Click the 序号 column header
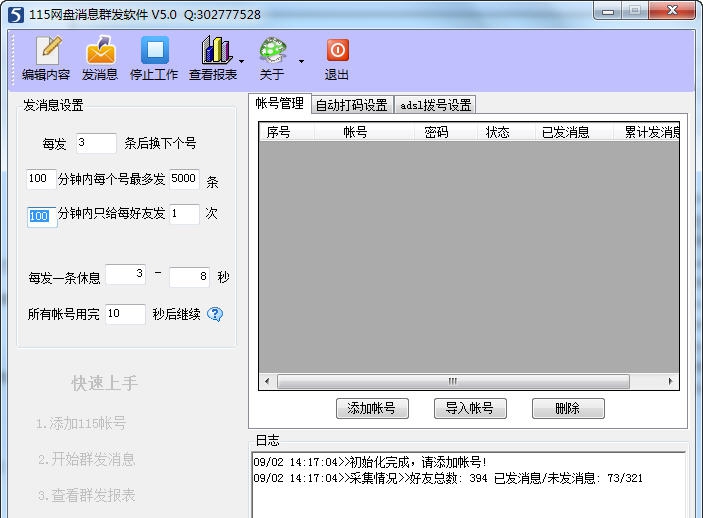The height and width of the screenshot is (518, 703). [287, 132]
